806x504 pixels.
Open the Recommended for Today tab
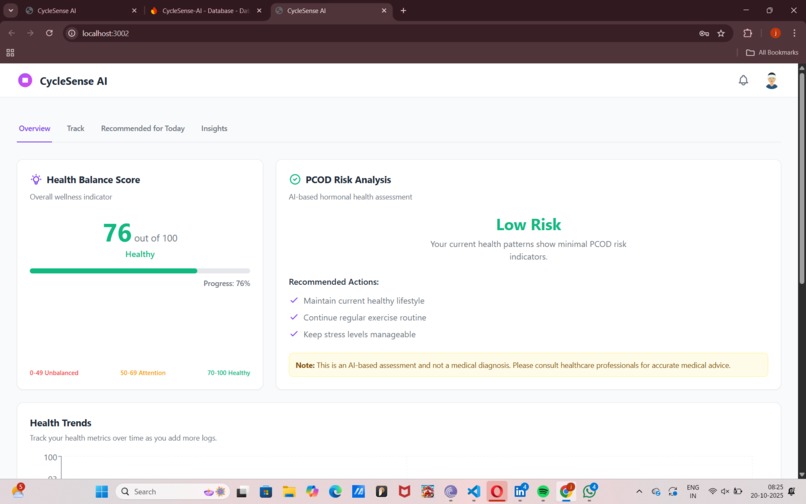click(143, 129)
